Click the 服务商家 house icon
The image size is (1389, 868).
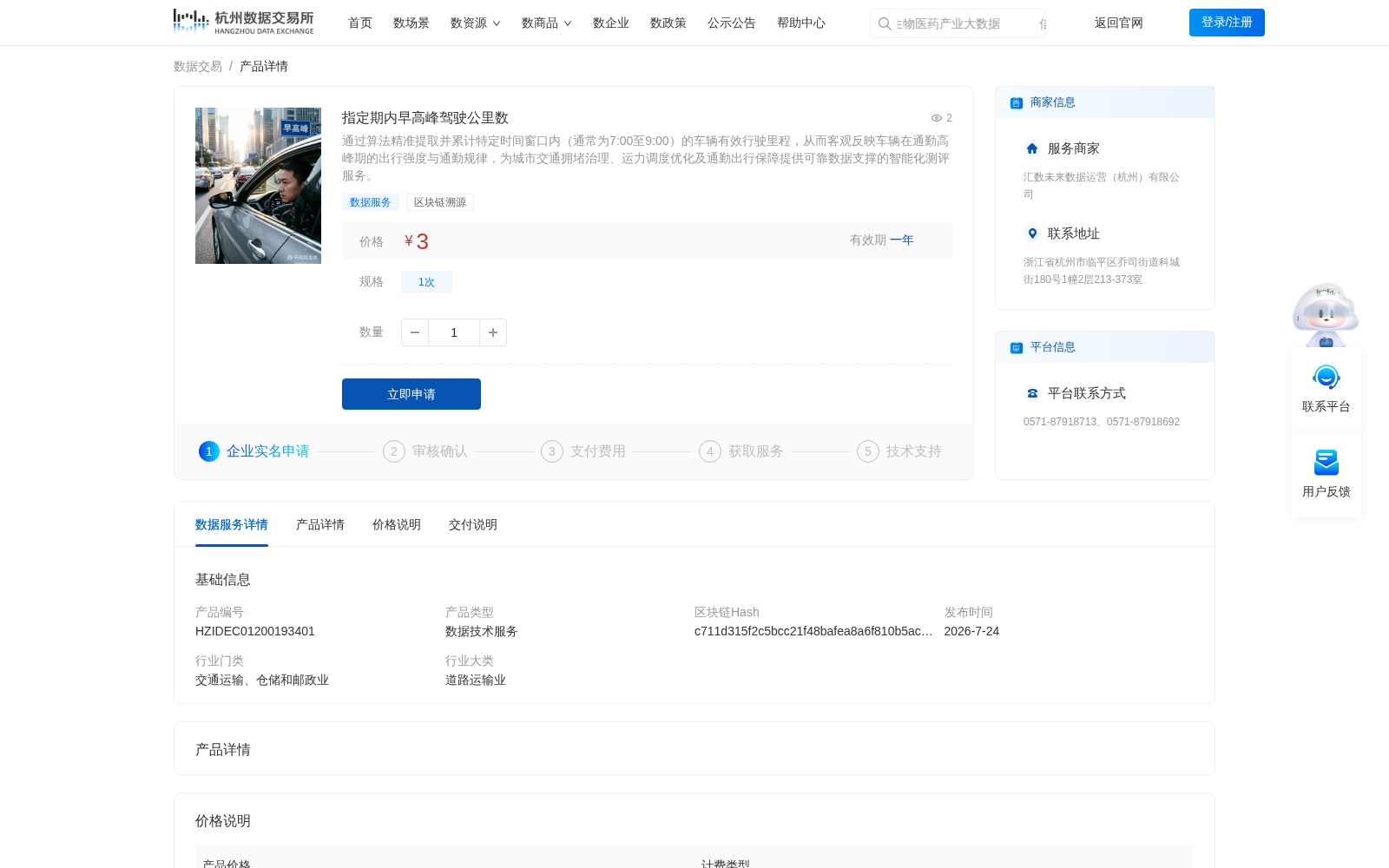[1032, 148]
